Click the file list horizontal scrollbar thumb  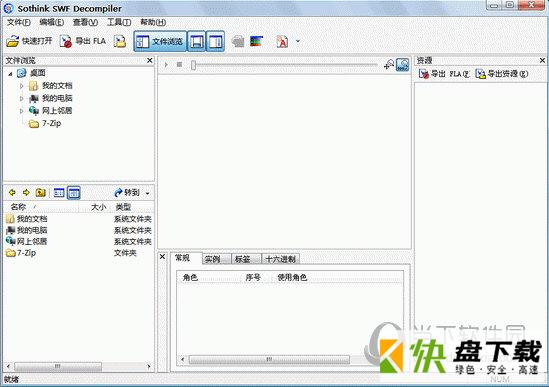click(x=58, y=366)
